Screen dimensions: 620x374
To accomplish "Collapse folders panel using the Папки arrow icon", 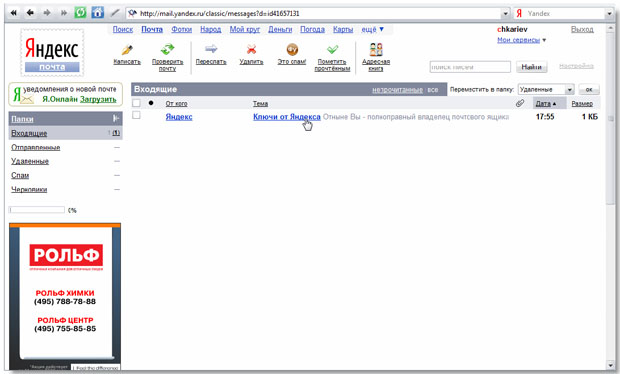I will [x=116, y=118].
